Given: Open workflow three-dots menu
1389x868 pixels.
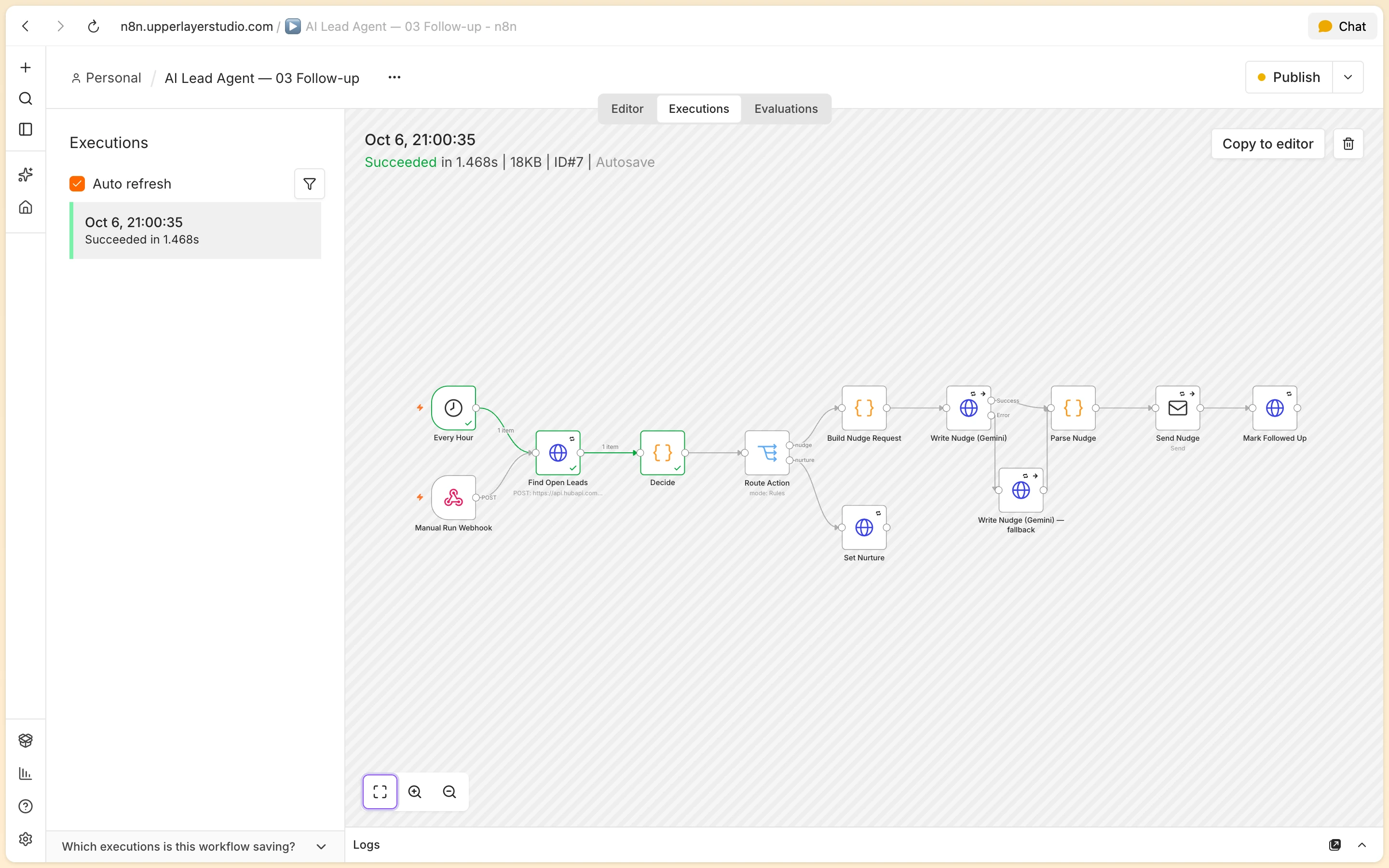Looking at the screenshot, I should coord(395,78).
